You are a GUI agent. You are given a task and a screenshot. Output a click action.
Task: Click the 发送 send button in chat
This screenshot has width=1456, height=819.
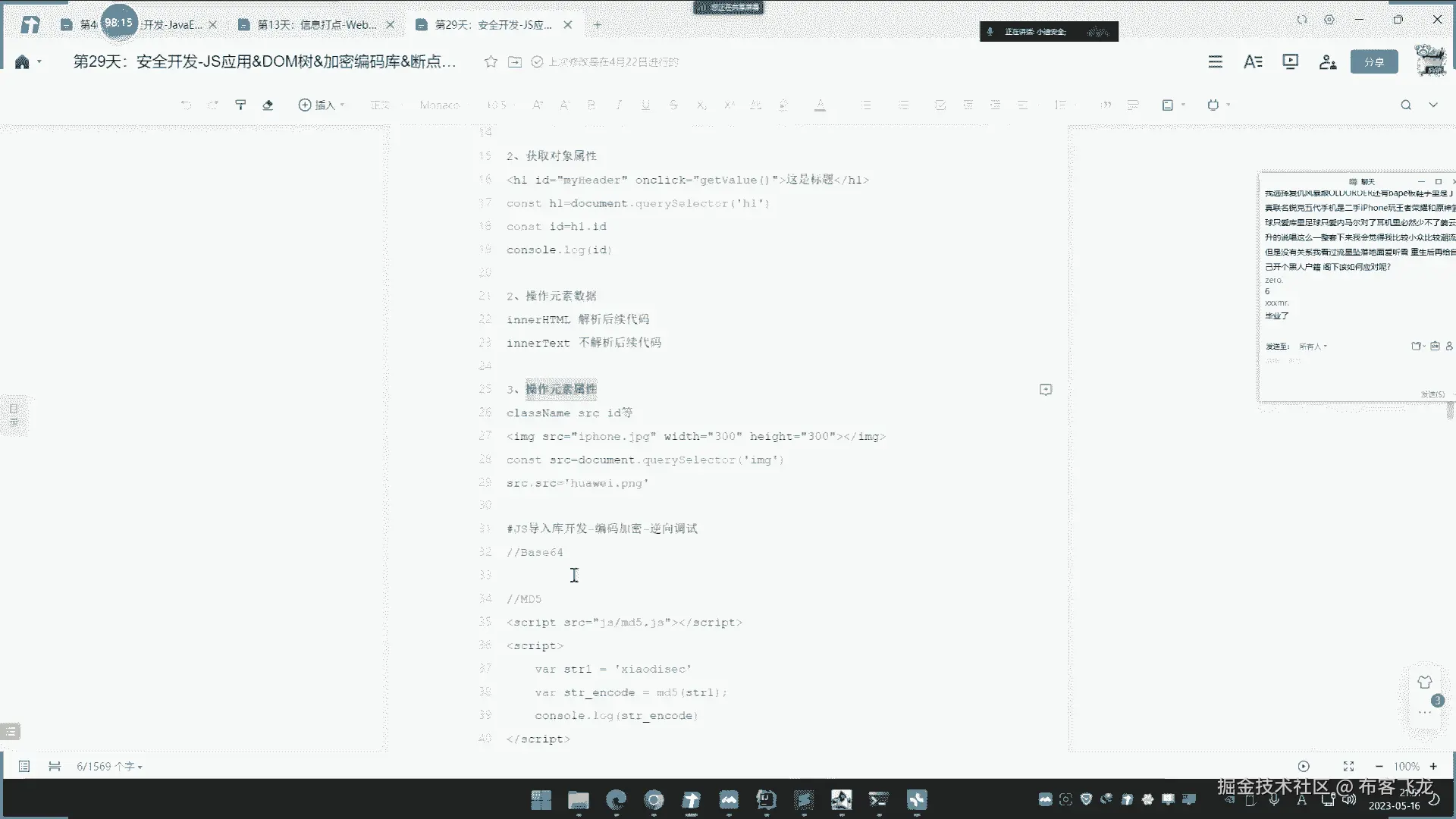coord(1432,394)
